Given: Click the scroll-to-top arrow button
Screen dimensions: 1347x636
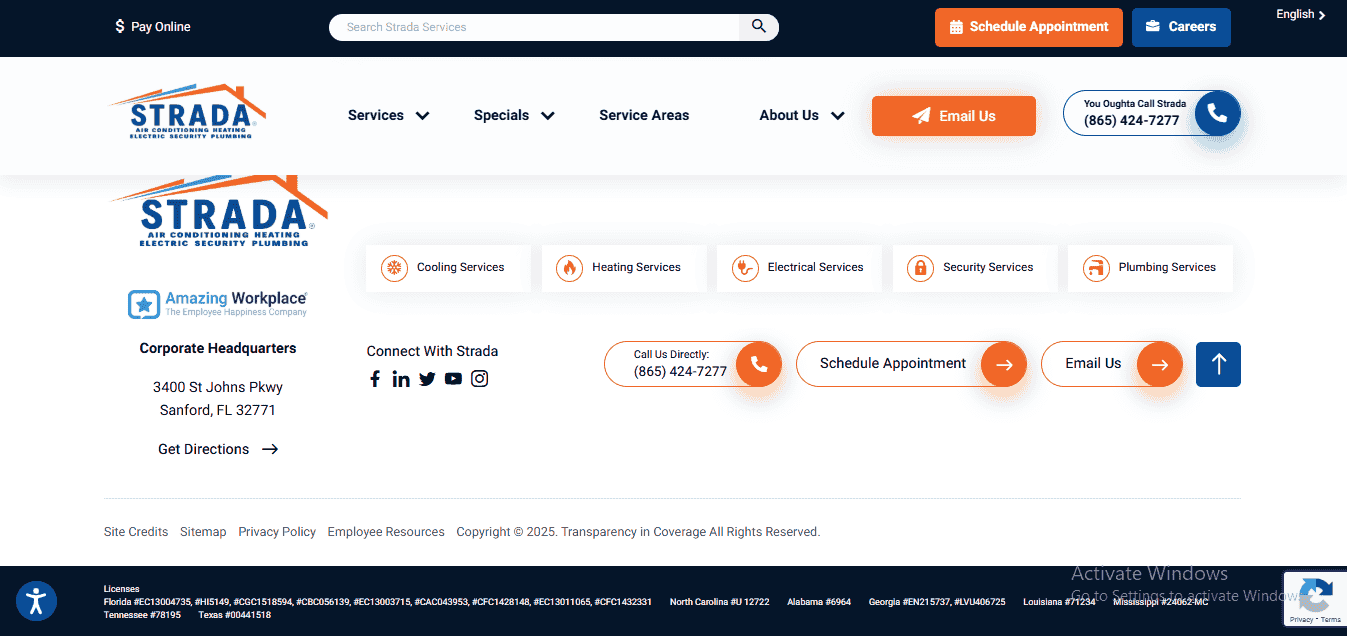Looking at the screenshot, I should click(x=1218, y=364).
